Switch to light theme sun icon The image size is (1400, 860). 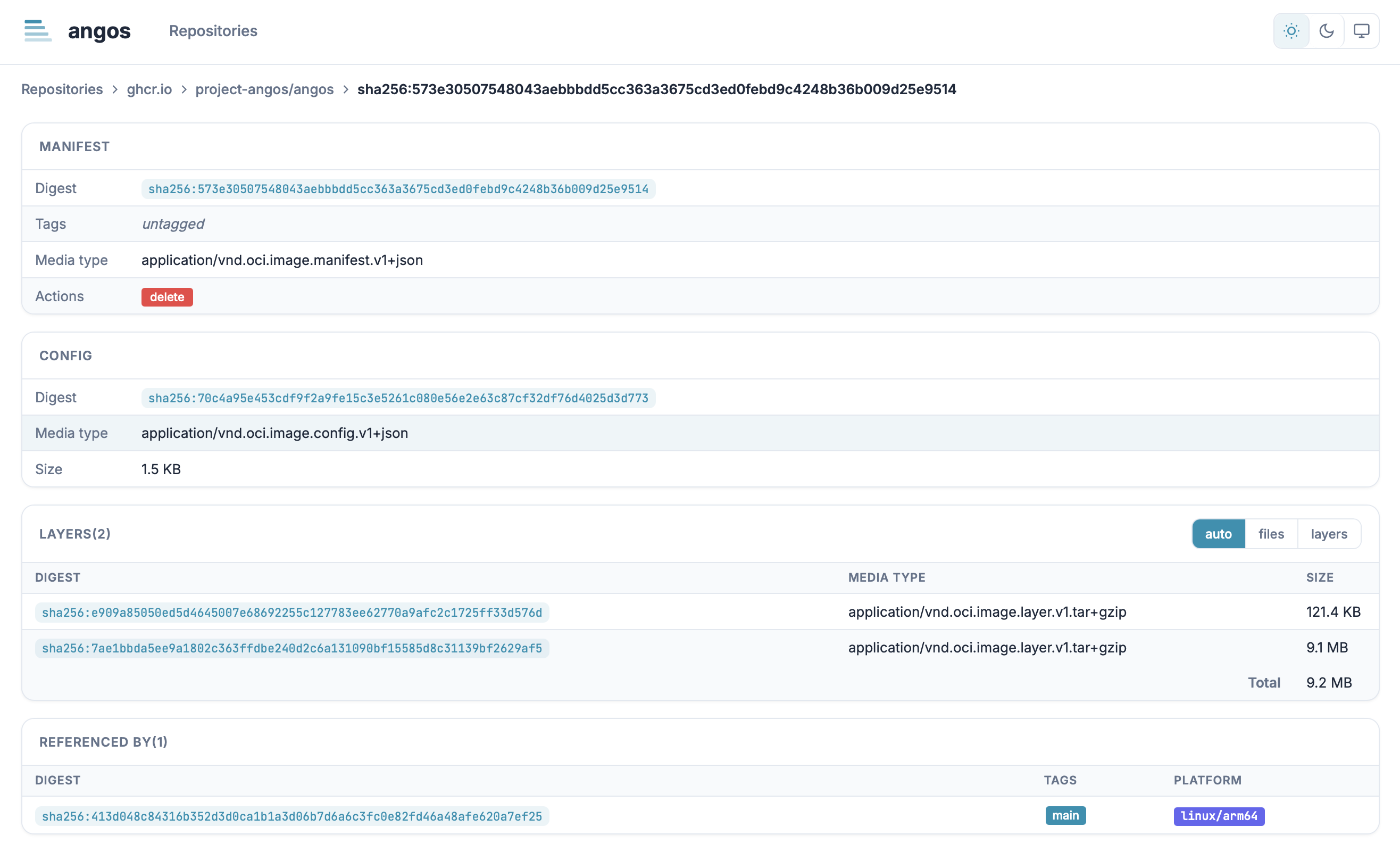coord(1291,31)
